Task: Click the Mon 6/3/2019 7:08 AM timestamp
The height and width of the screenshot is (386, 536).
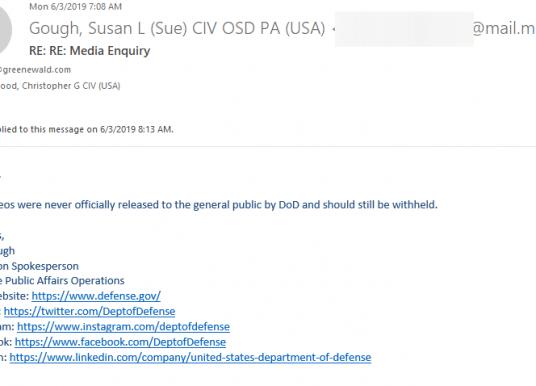Action: click(x=76, y=6)
